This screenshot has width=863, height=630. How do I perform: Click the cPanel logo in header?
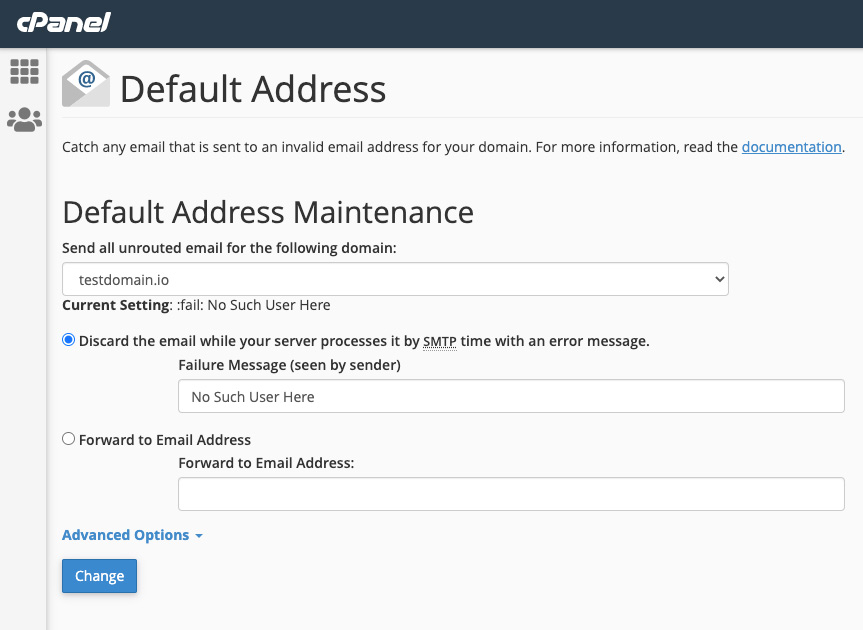(x=63, y=22)
